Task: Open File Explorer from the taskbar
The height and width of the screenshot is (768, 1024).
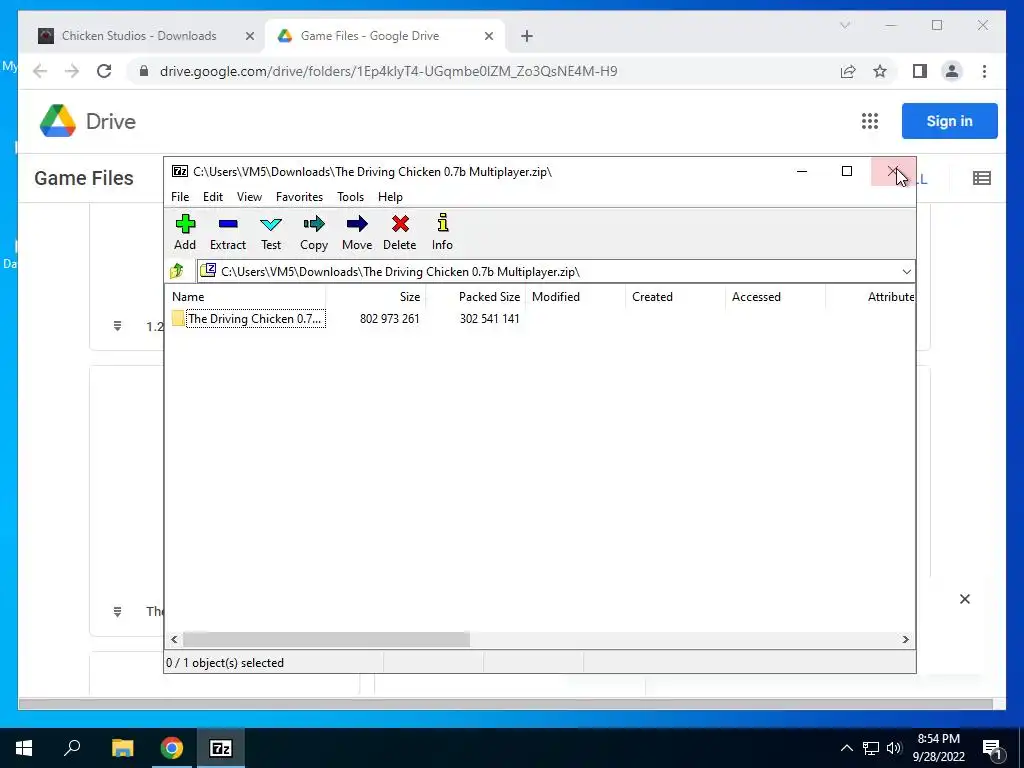Action: [122, 748]
